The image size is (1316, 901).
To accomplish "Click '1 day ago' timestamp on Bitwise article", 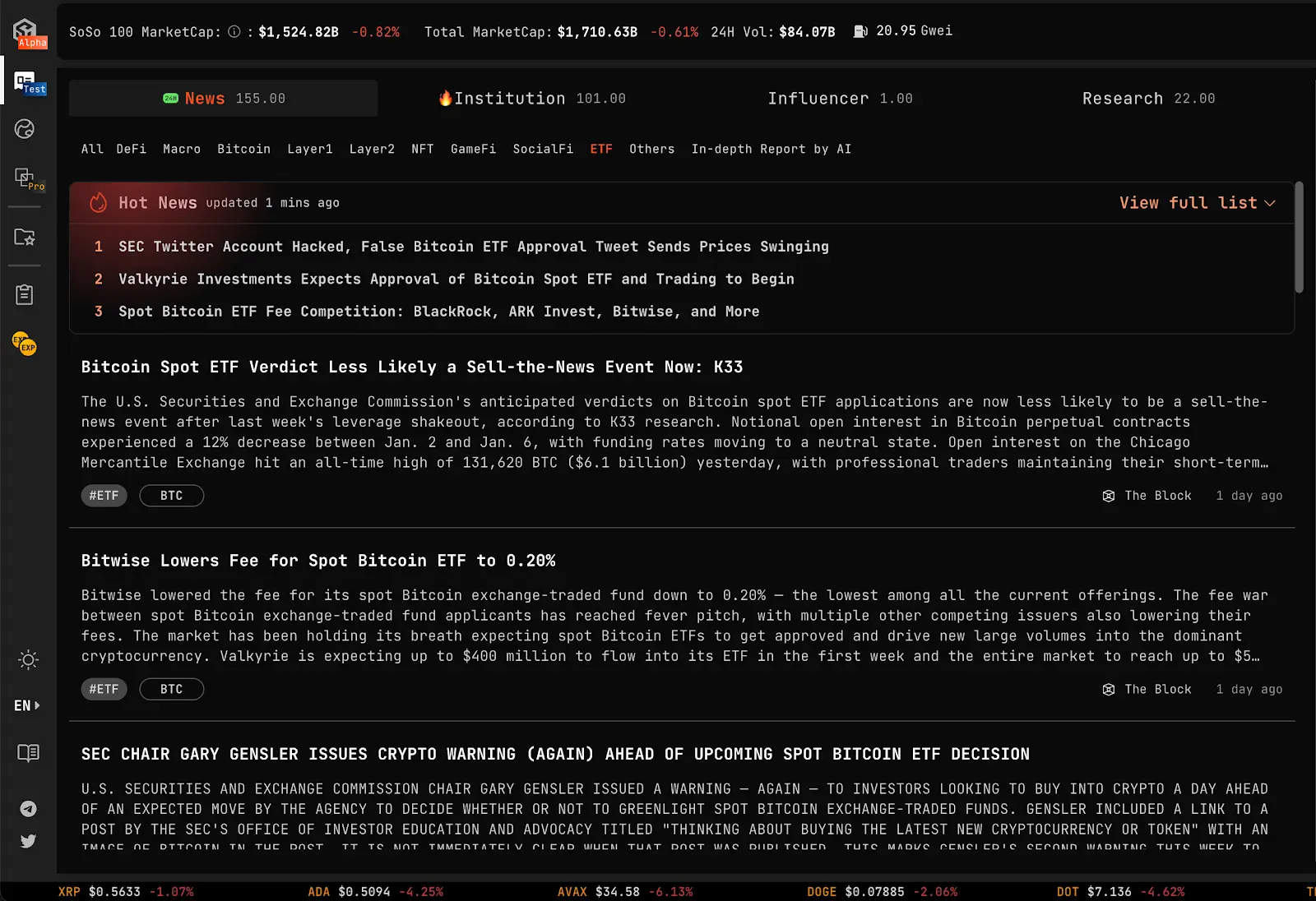I will point(1249,689).
